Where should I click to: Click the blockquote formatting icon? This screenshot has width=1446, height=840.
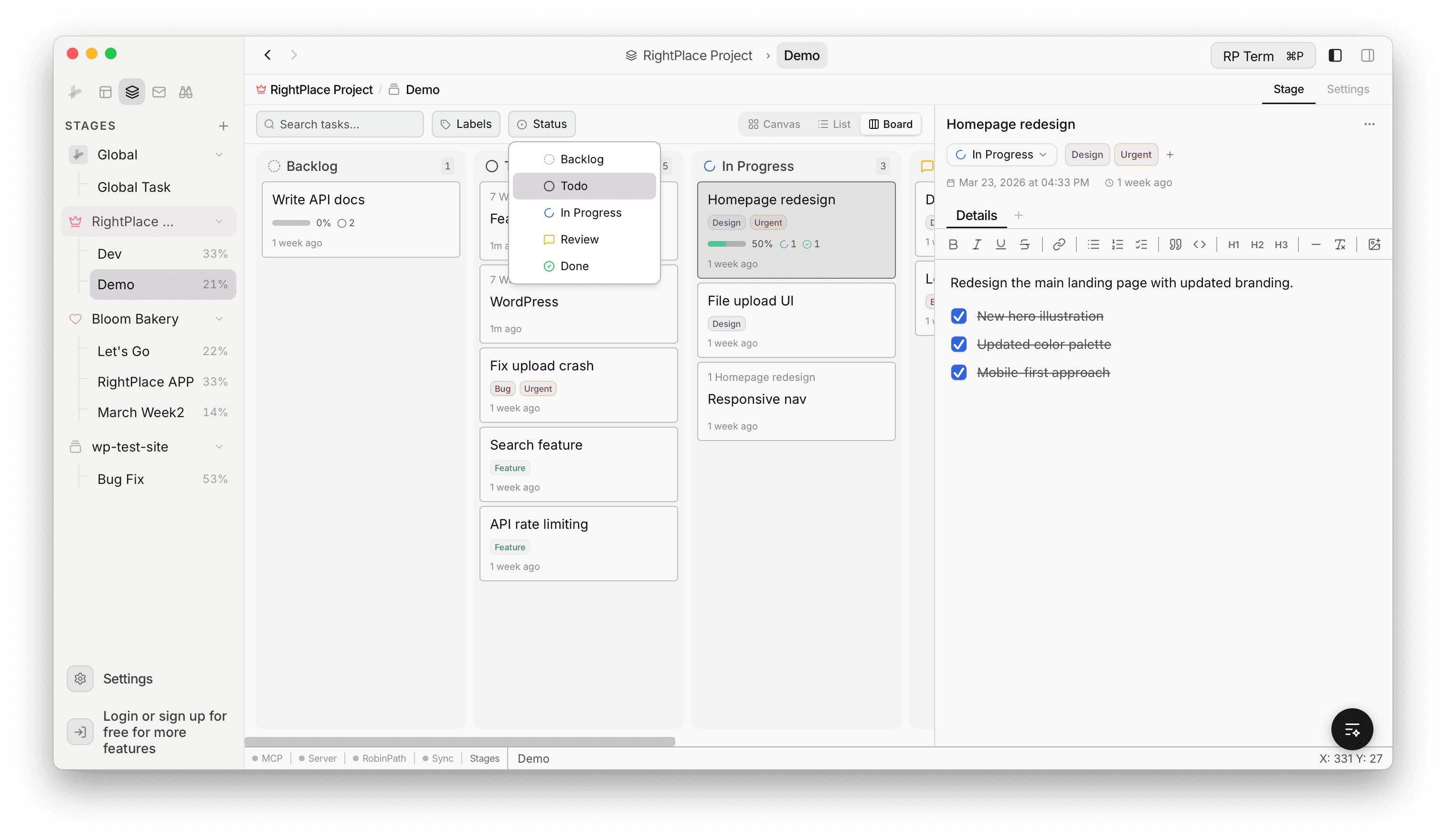click(x=1175, y=244)
